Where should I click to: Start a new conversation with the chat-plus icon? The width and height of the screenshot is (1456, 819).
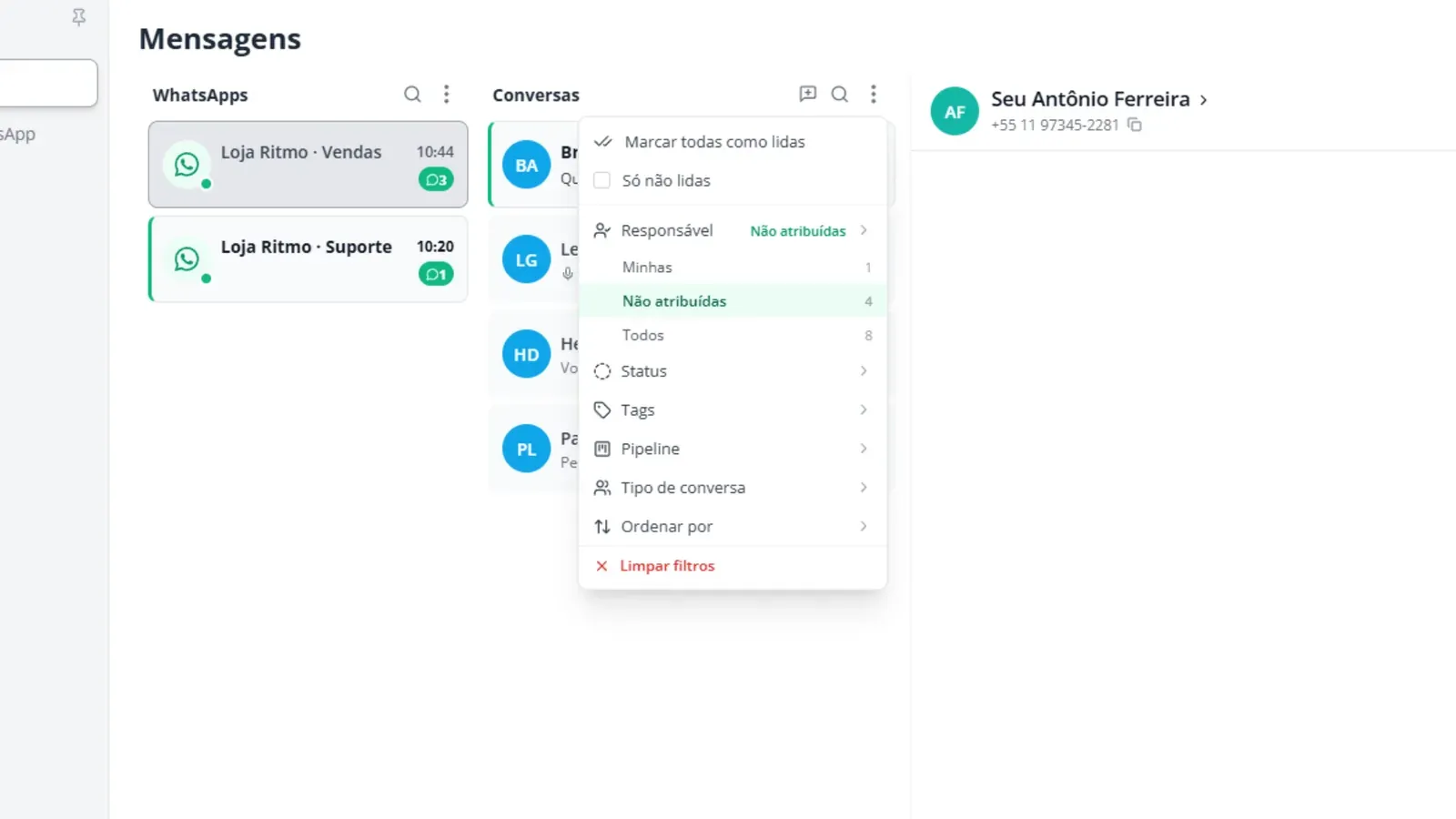point(807,94)
